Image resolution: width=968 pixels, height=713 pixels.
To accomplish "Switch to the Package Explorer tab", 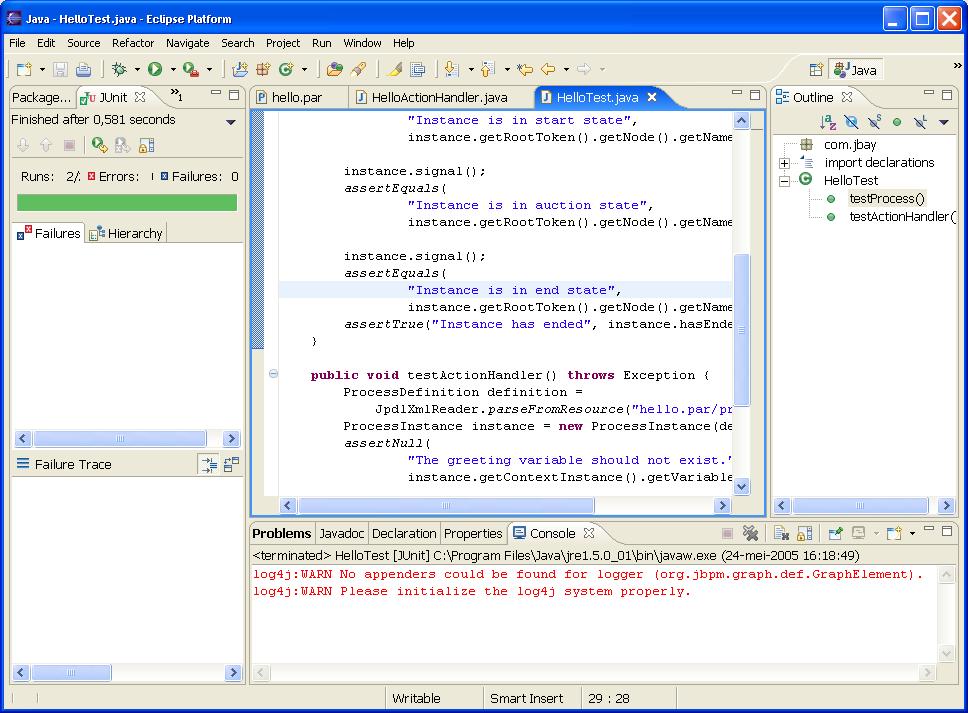I will [x=41, y=98].
